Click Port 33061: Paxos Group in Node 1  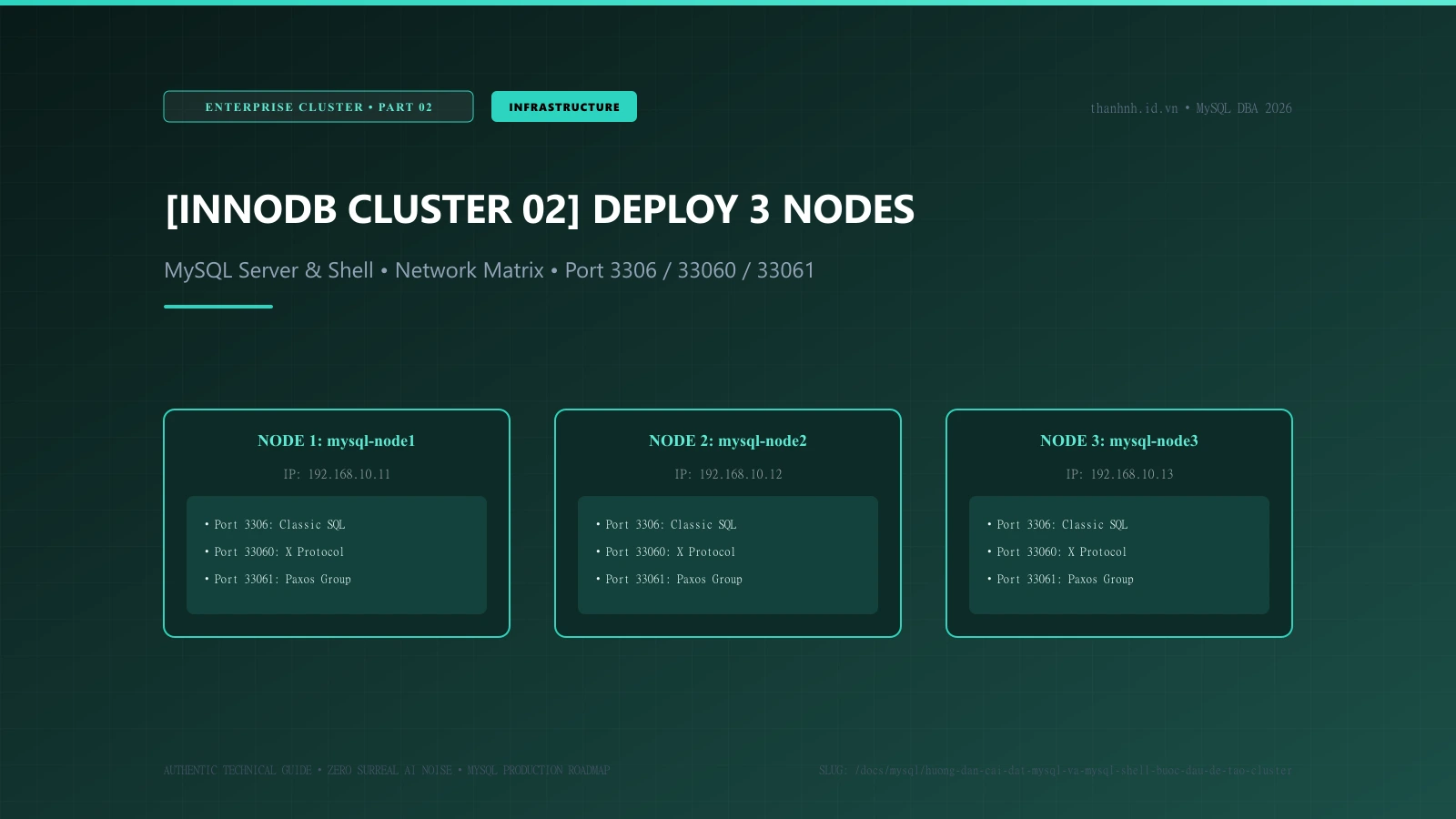pyautogui.click(x=278, y=580)
